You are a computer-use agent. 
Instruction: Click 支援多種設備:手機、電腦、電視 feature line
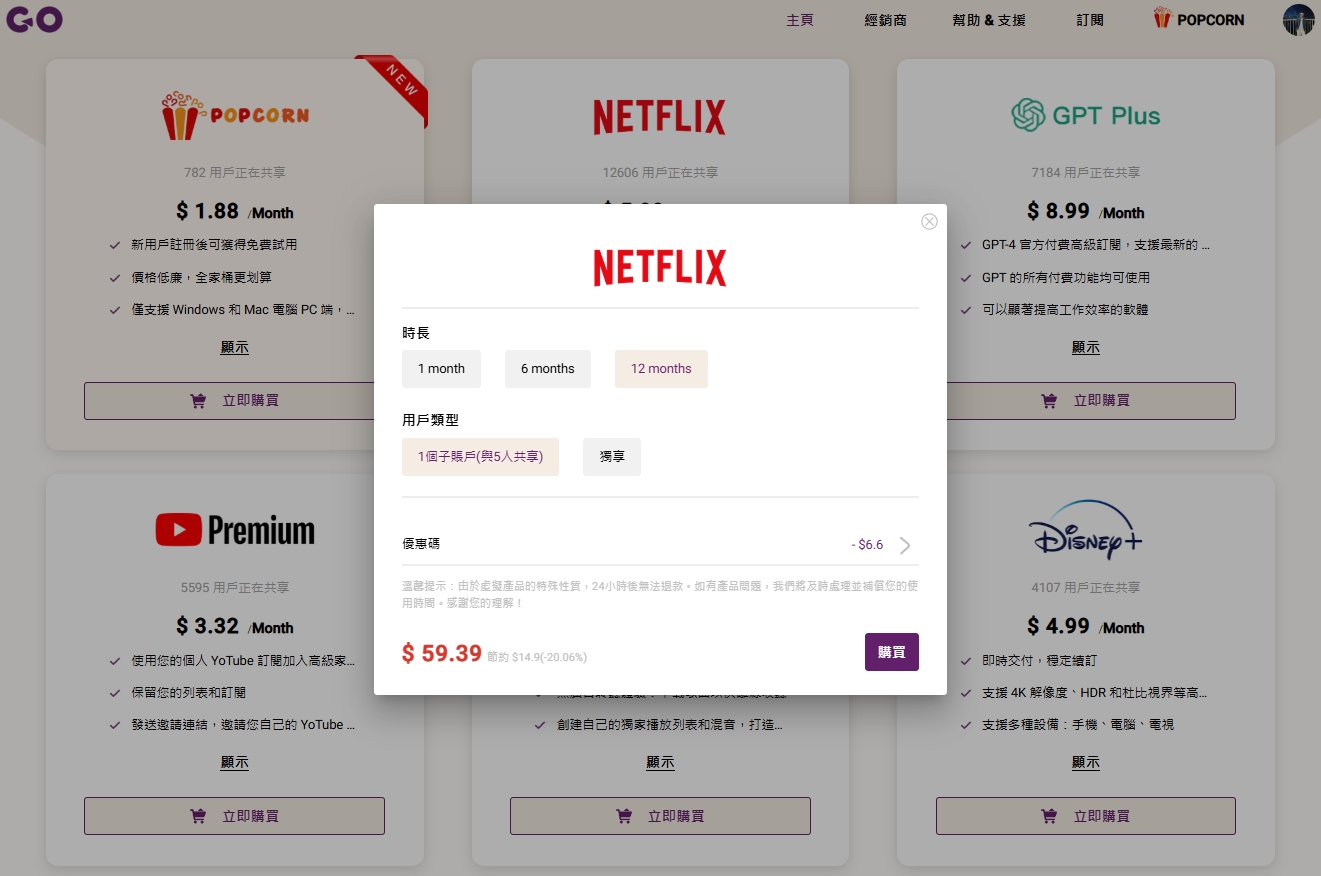[x=1078, y=725]
